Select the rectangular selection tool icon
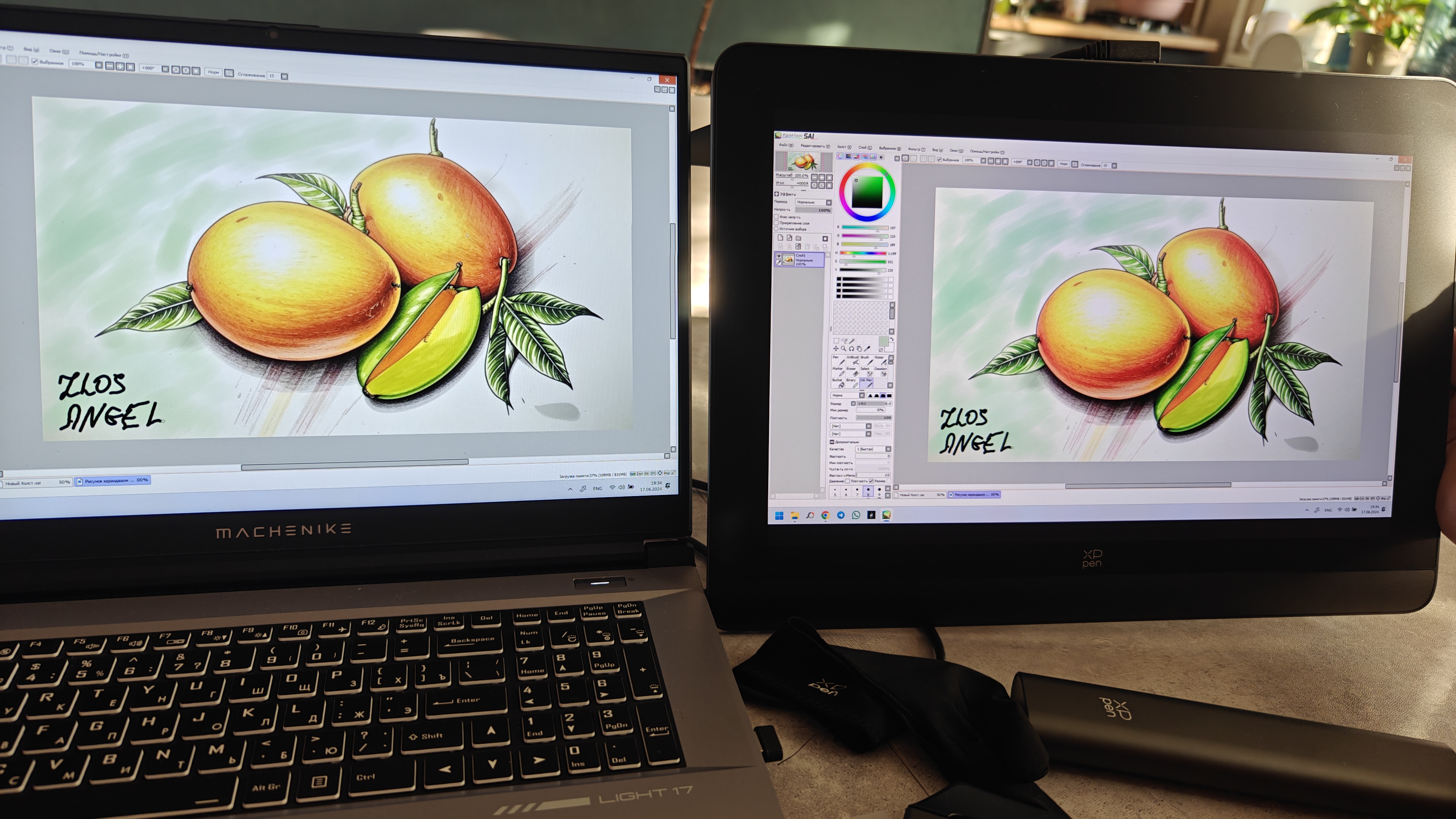This screenshot has height=819, width=1456. tap(836, 341)
